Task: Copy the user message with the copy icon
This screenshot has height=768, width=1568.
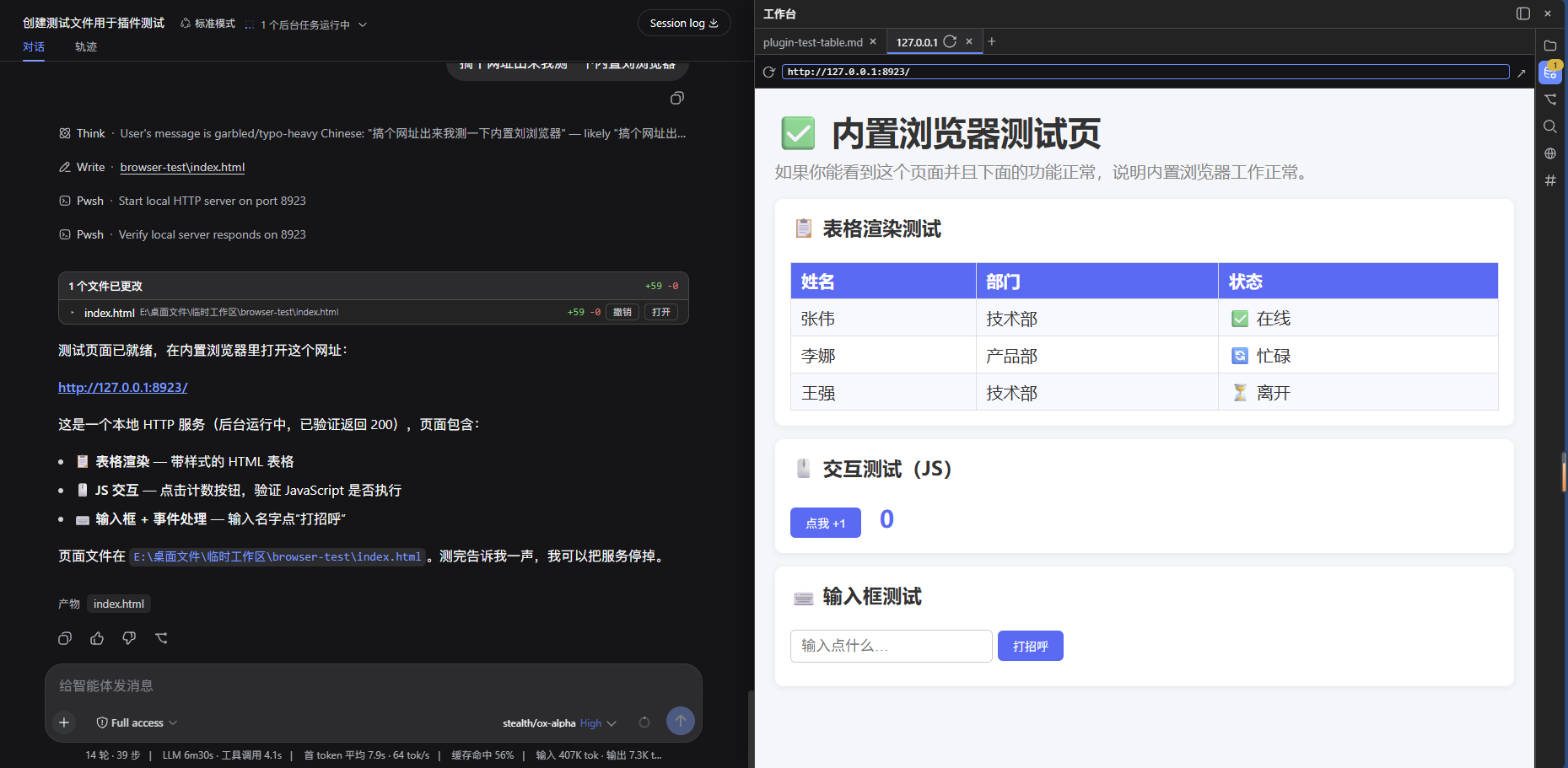Action: click(x=676, y=99)
